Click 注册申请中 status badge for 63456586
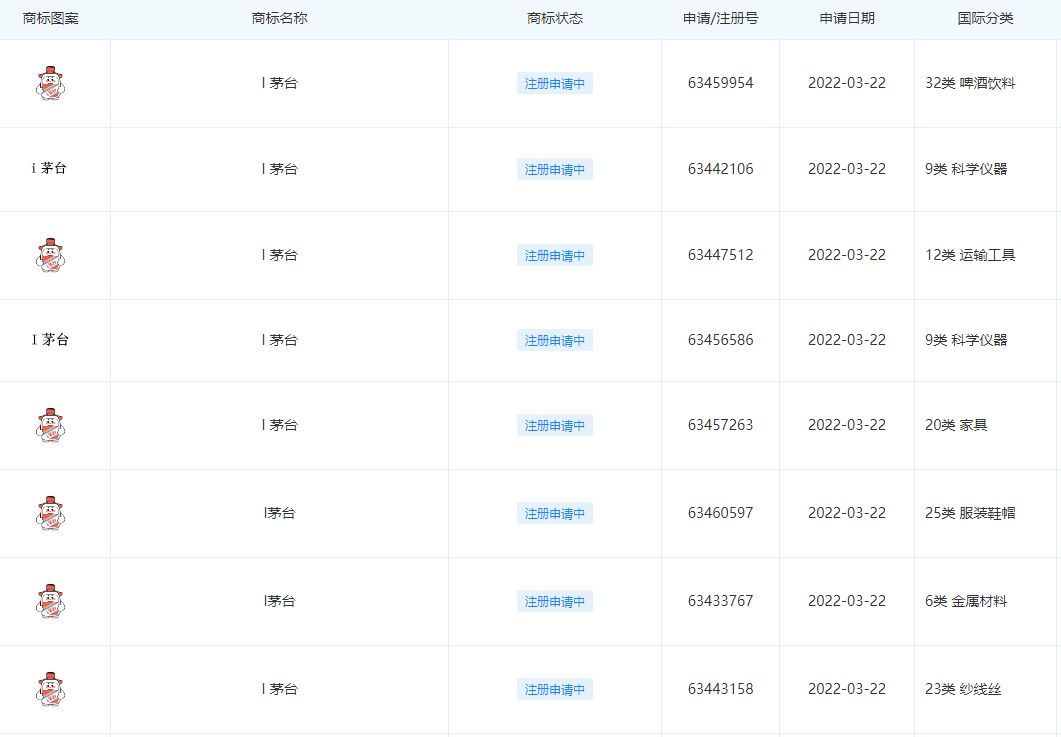1061x737 pixels. coord(554,340)
